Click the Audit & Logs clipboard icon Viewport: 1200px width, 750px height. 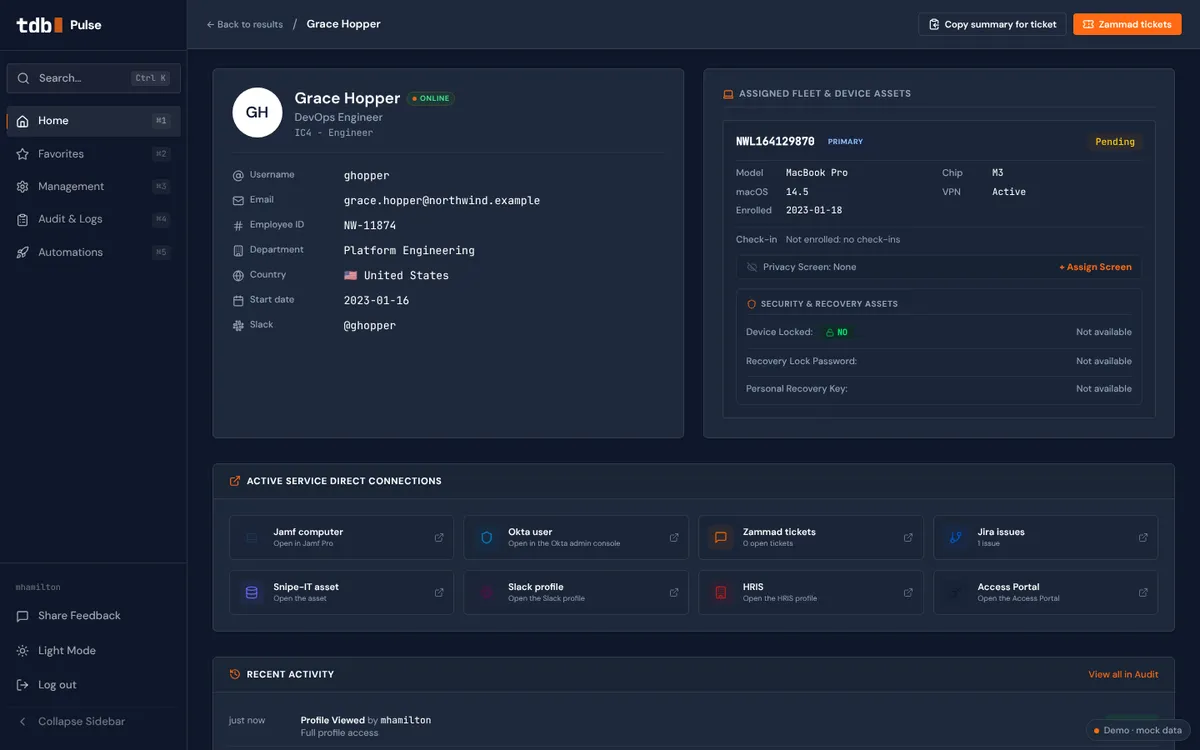[22, 219]
